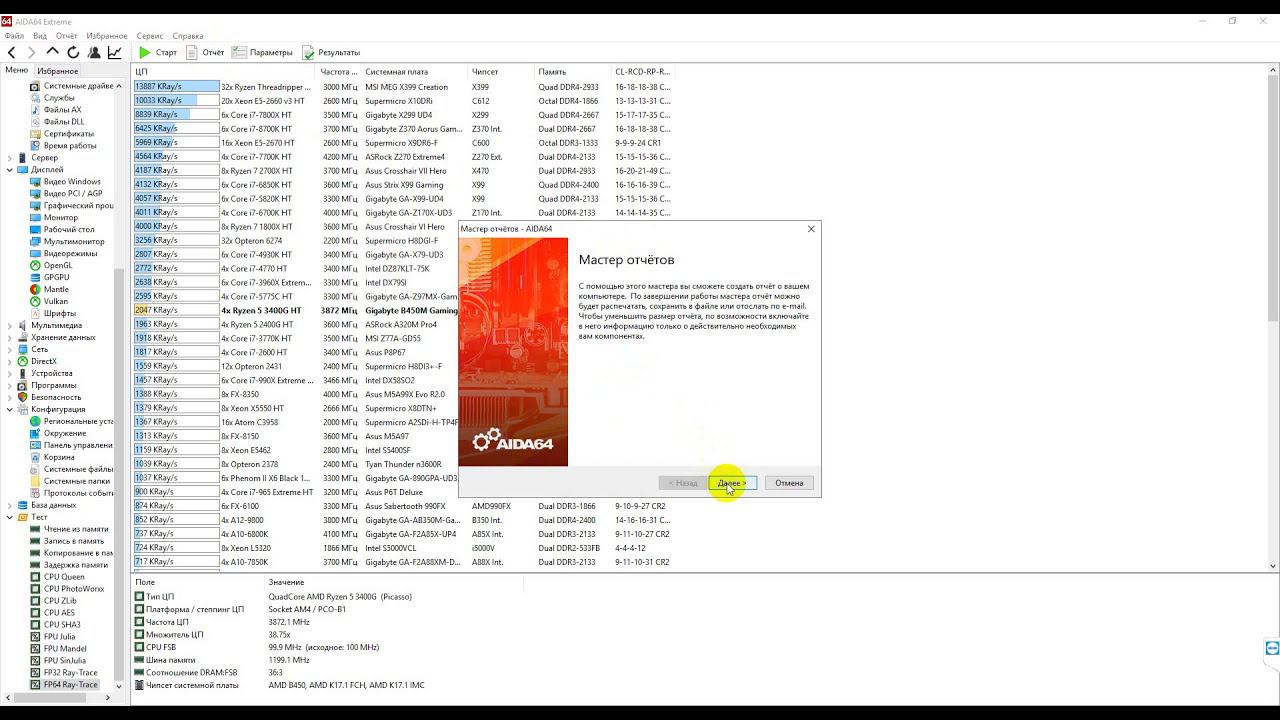Click the Службы icon in the tree

(x=35, y=98)
